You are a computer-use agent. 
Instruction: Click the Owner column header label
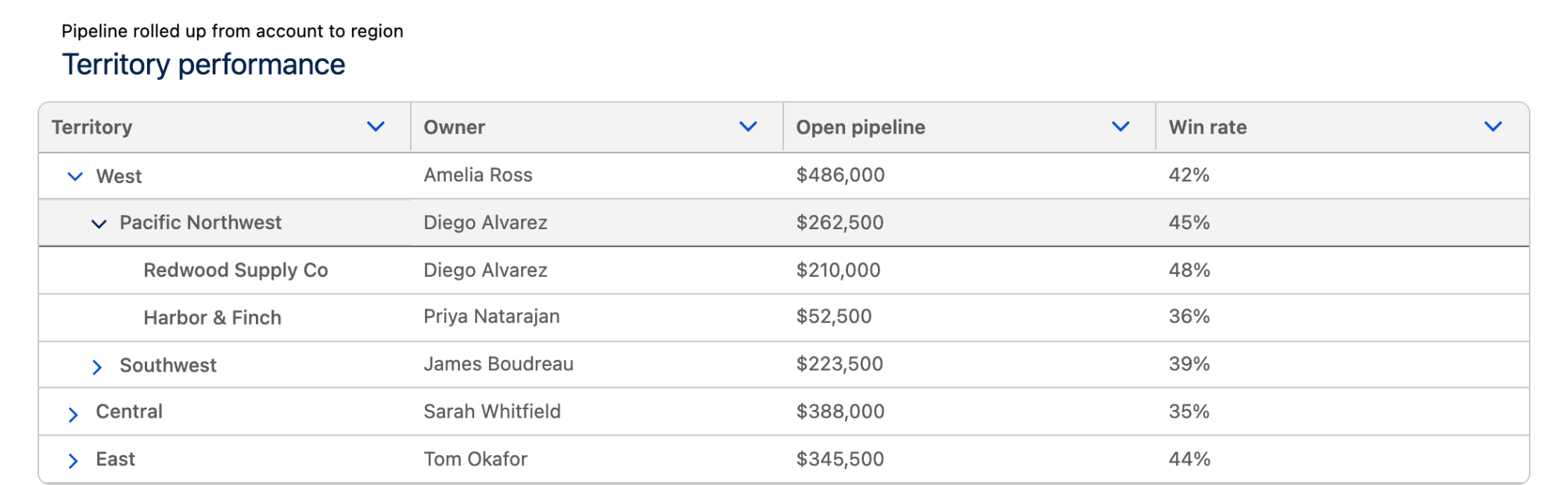455,128
